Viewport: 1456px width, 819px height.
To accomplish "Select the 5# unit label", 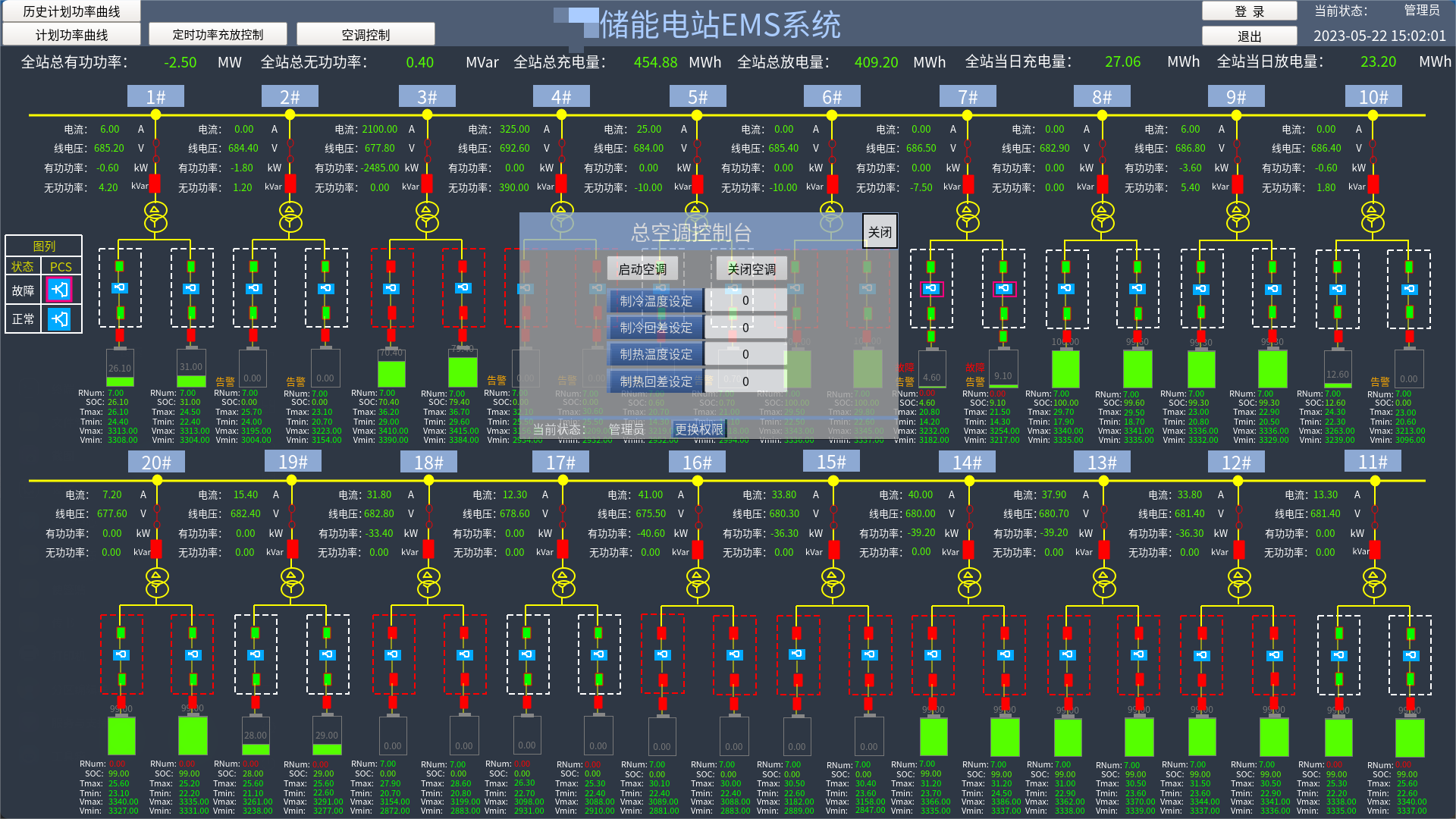I will click(x=698, y=97).
